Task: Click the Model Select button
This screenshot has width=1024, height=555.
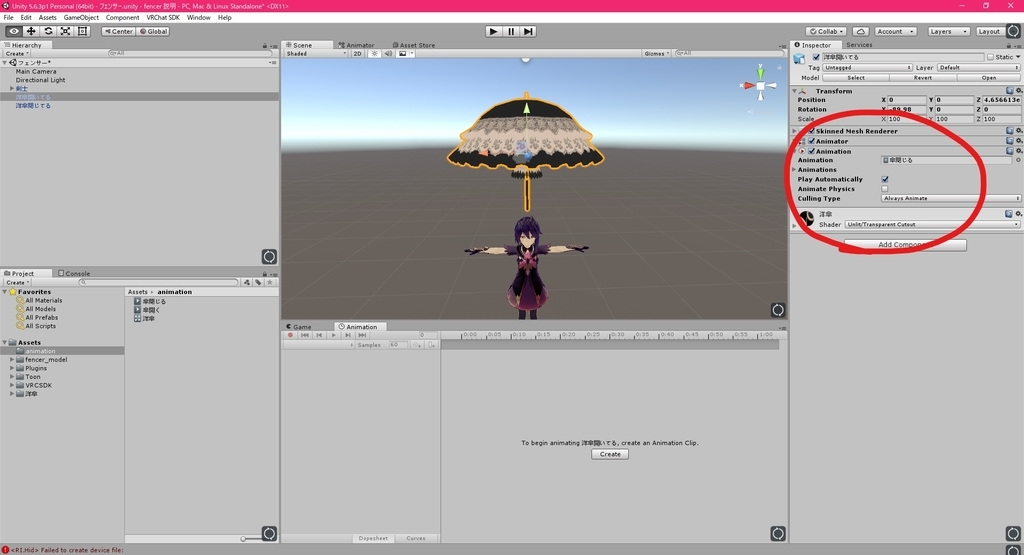Action: [x=856, y=78]
